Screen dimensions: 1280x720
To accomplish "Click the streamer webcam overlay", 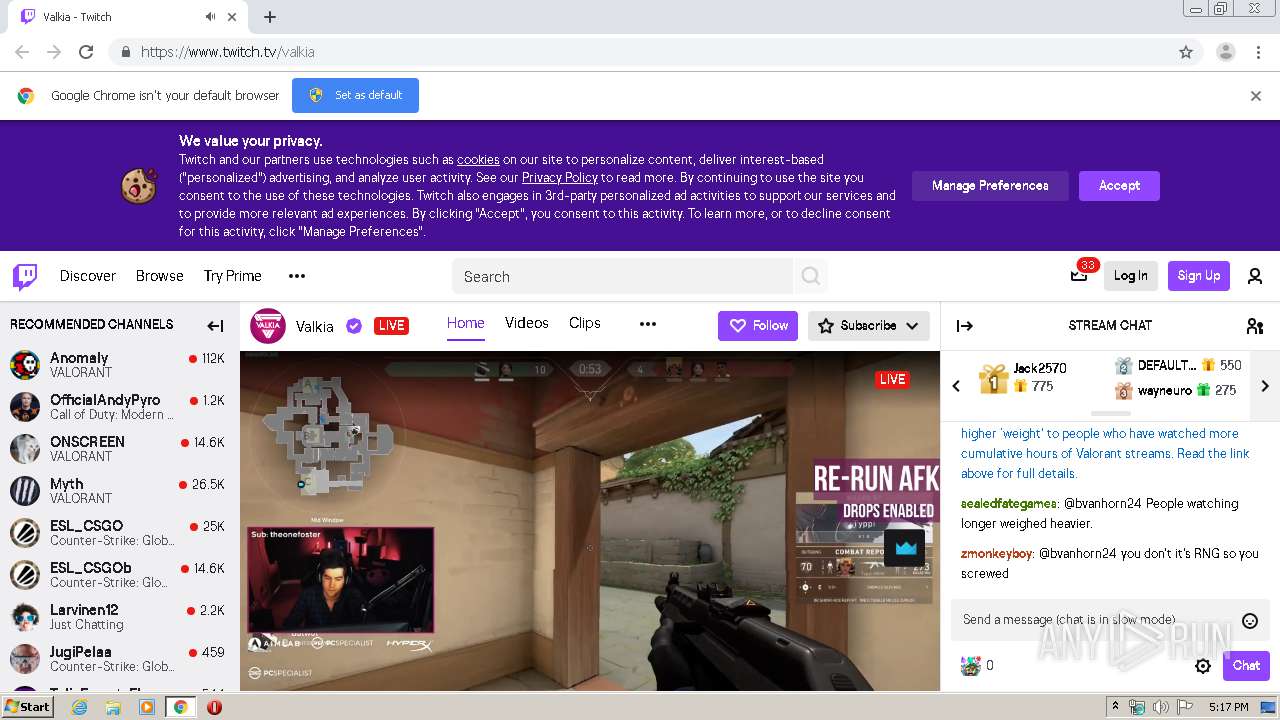I will 340,580.
